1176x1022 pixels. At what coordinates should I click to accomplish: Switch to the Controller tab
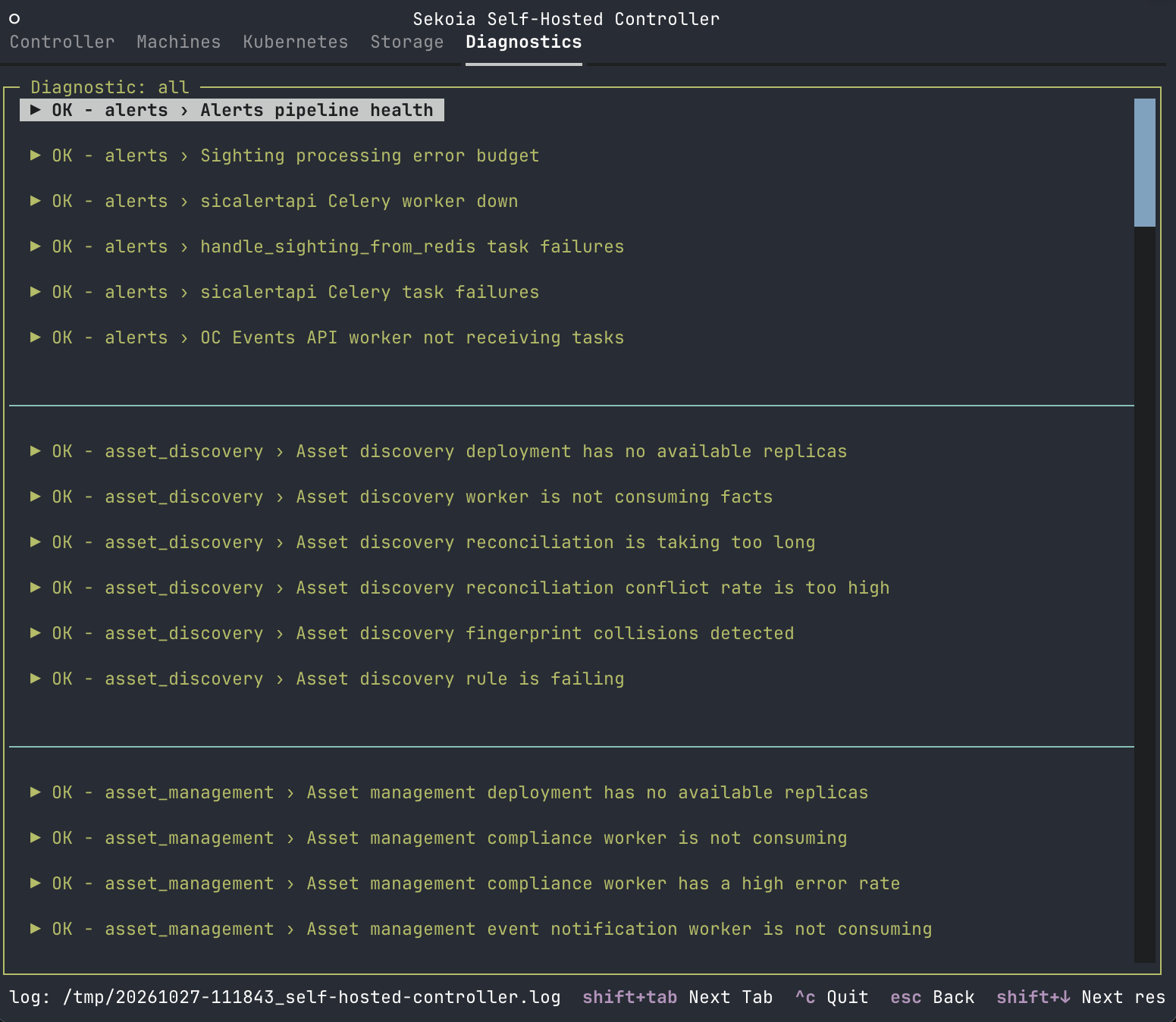tap(62, 42)
